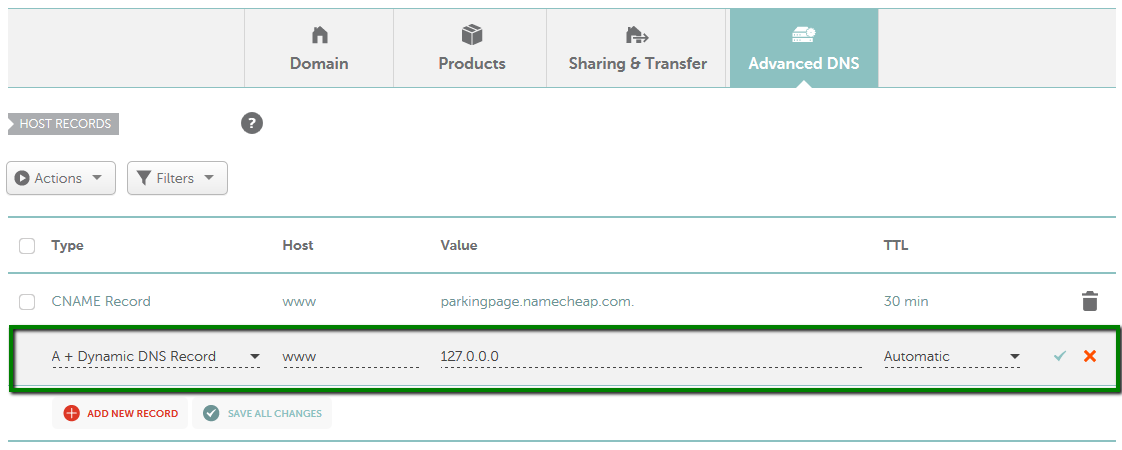The height and width of the screenshot is (450, 1122).
Task: Click the 127.0.0.0 value input field
Action: [651, 356]
